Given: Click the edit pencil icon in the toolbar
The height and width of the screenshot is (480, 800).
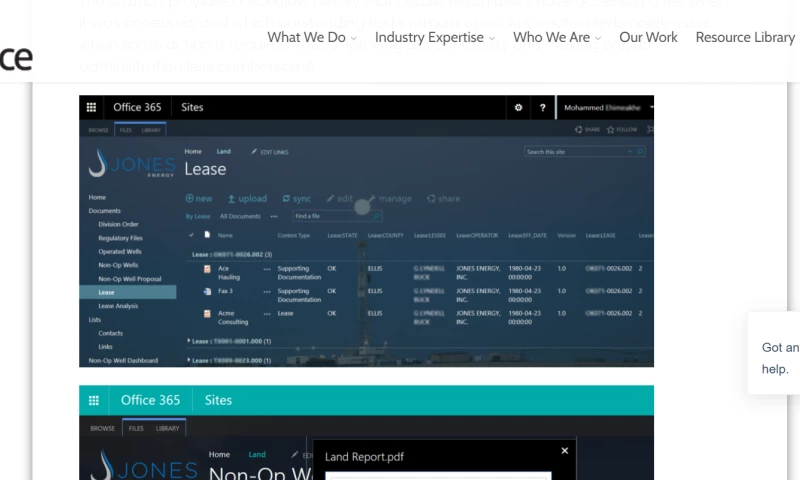Looking at the screenshot, I should [331, 198].
